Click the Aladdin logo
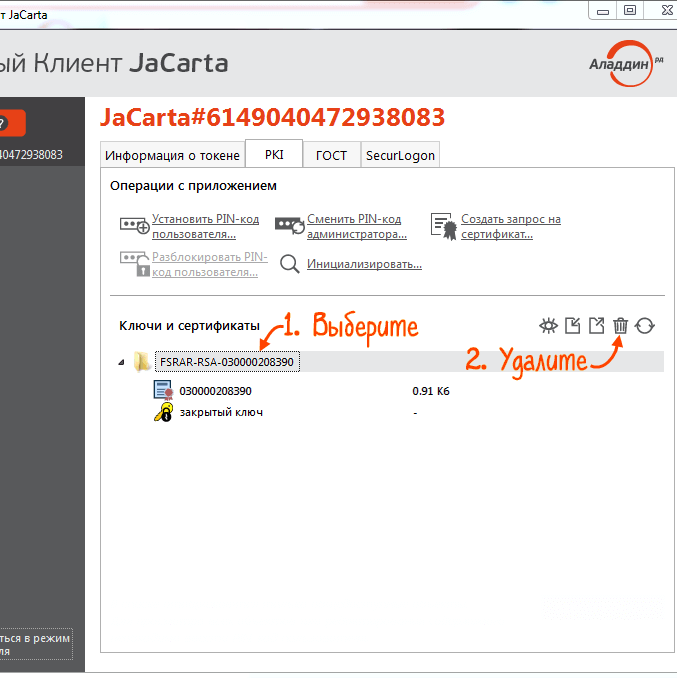The height and width of the screenshot is (678, 677). tap(626, 64)
